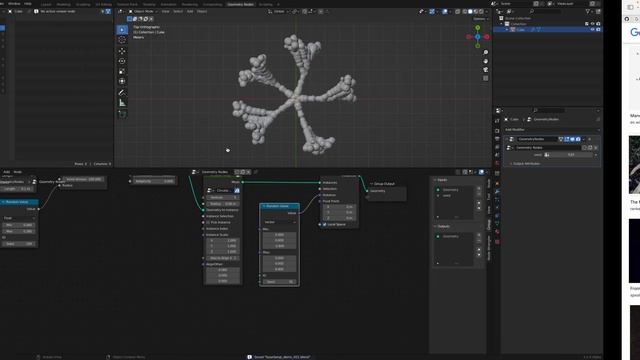The height and width of the screenshot is (360, 640).
Task: Collapse the Collection tree arrow in outliner
Action: (x=502, y=24)
